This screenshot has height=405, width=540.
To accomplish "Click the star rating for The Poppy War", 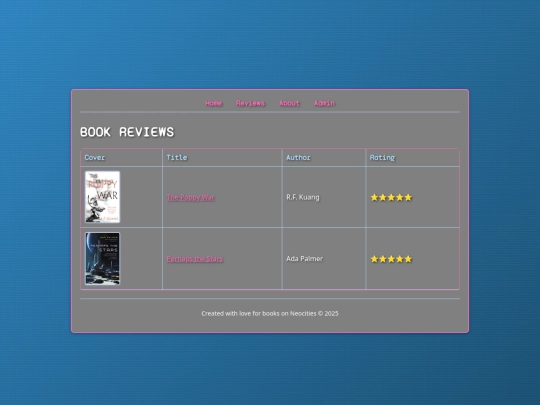I will tap(391, 197).
